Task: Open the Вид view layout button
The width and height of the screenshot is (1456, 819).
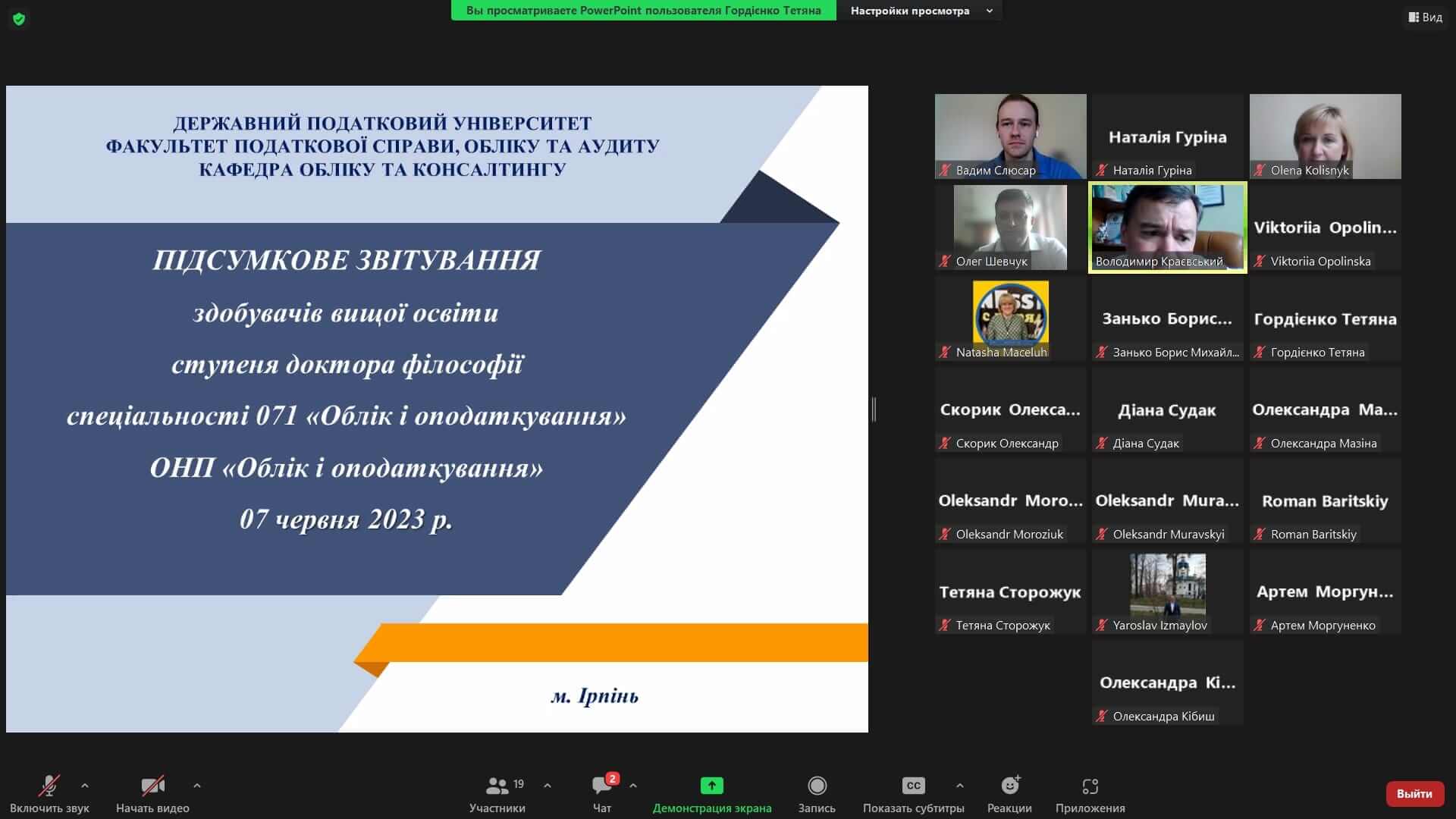Action: (1426, 17)
